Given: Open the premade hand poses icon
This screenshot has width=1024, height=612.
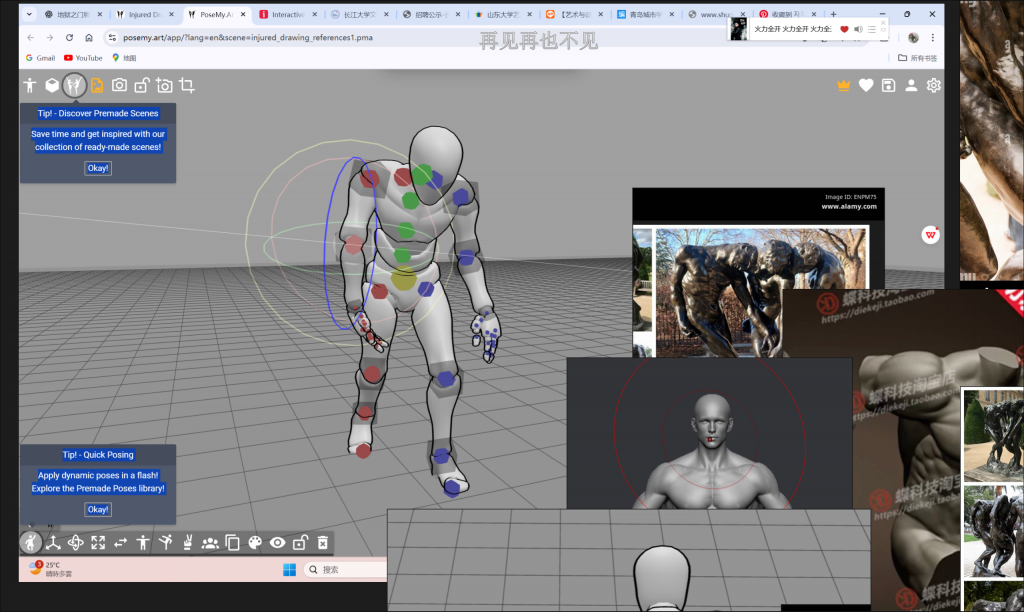Looking at the screenshot, I should click(x=187, y=542).
